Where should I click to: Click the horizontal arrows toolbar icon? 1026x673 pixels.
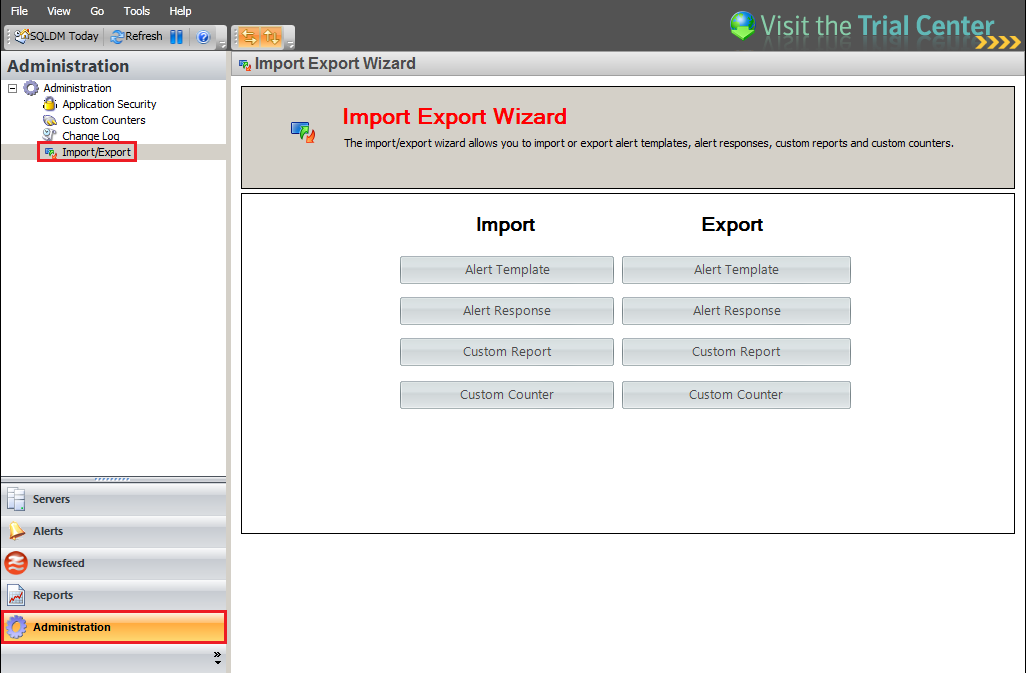(x=249, y=37)
